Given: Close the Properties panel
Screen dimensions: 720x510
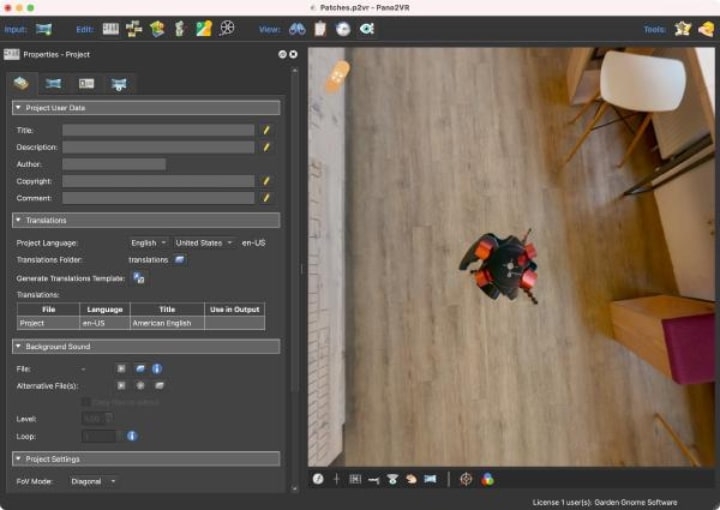Looking at the screenshot, I should point(293,55).
